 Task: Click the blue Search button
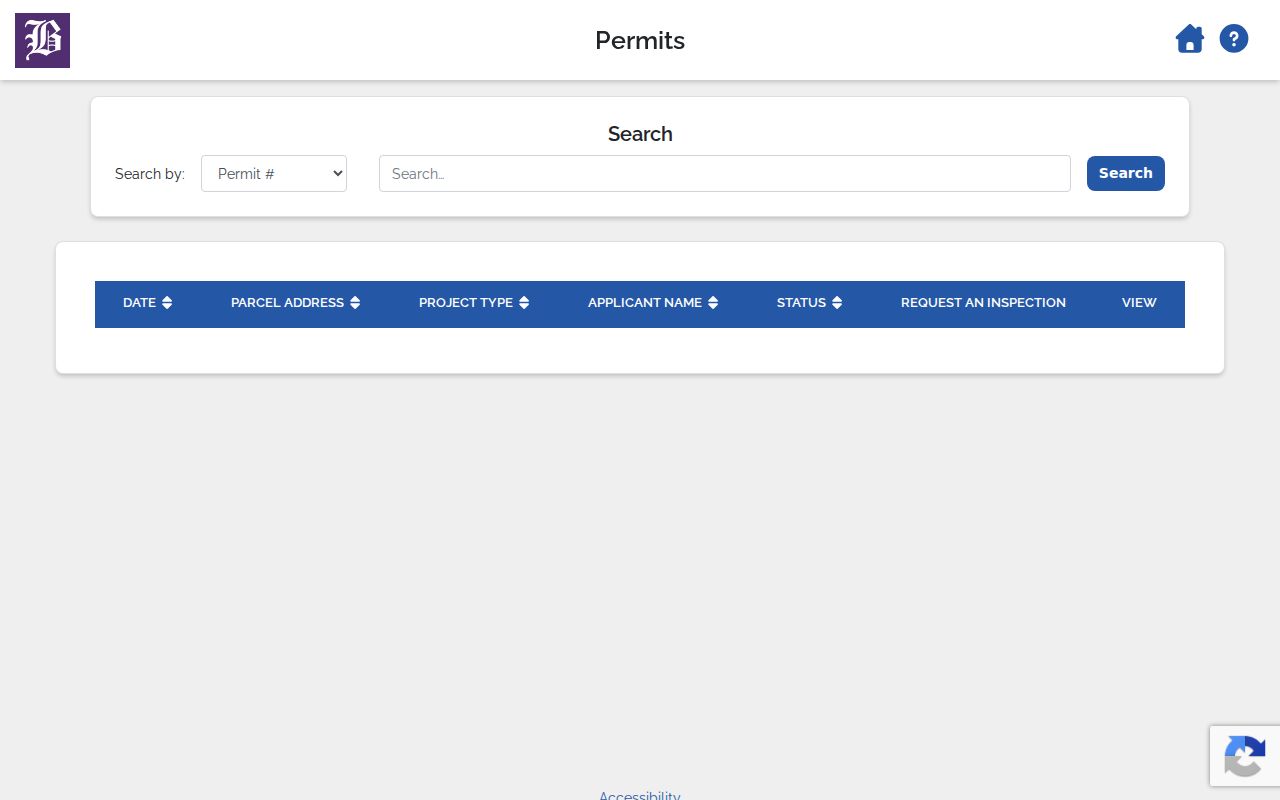[1126, 173]
